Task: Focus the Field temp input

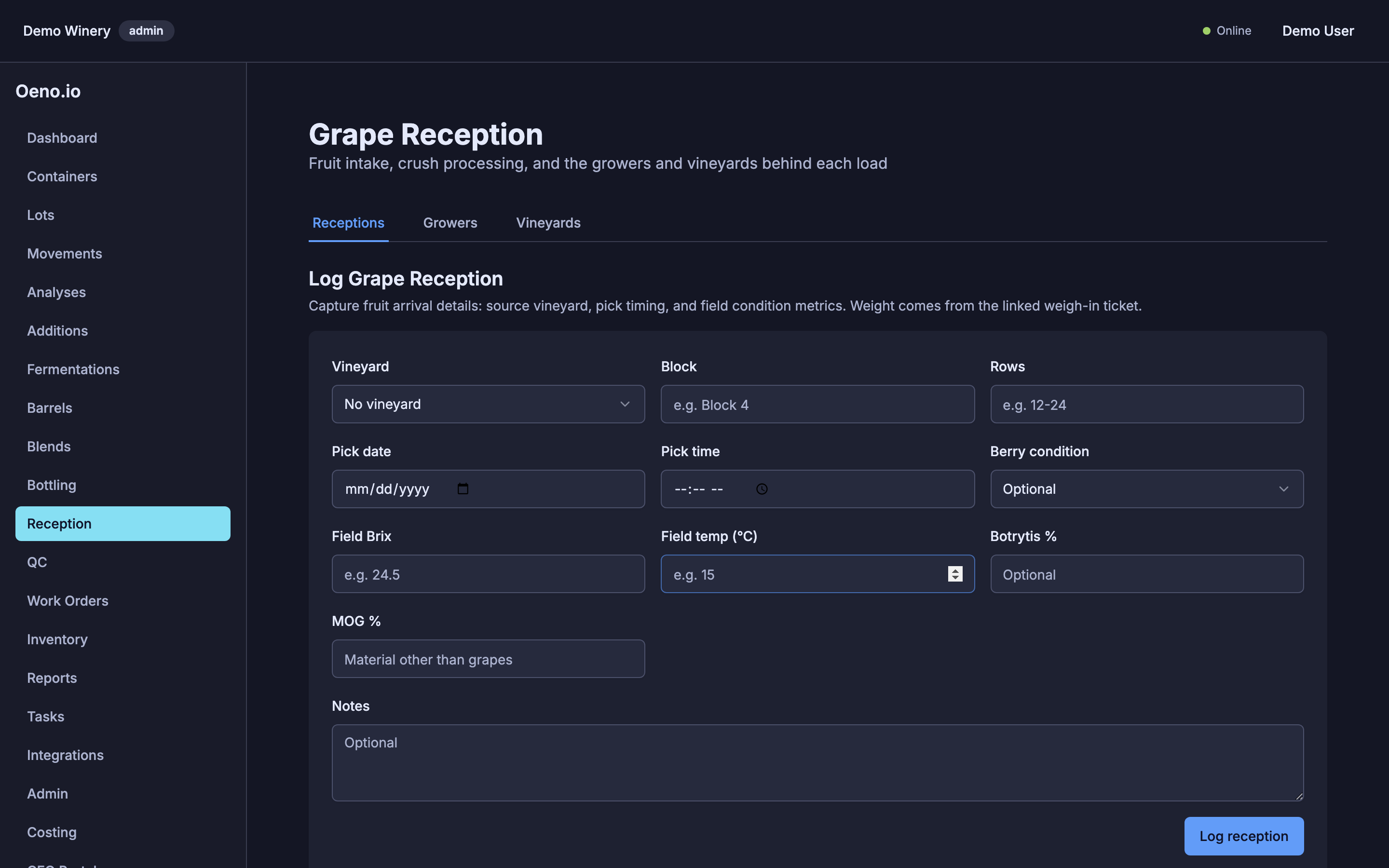Action: (x=817, y=574)
